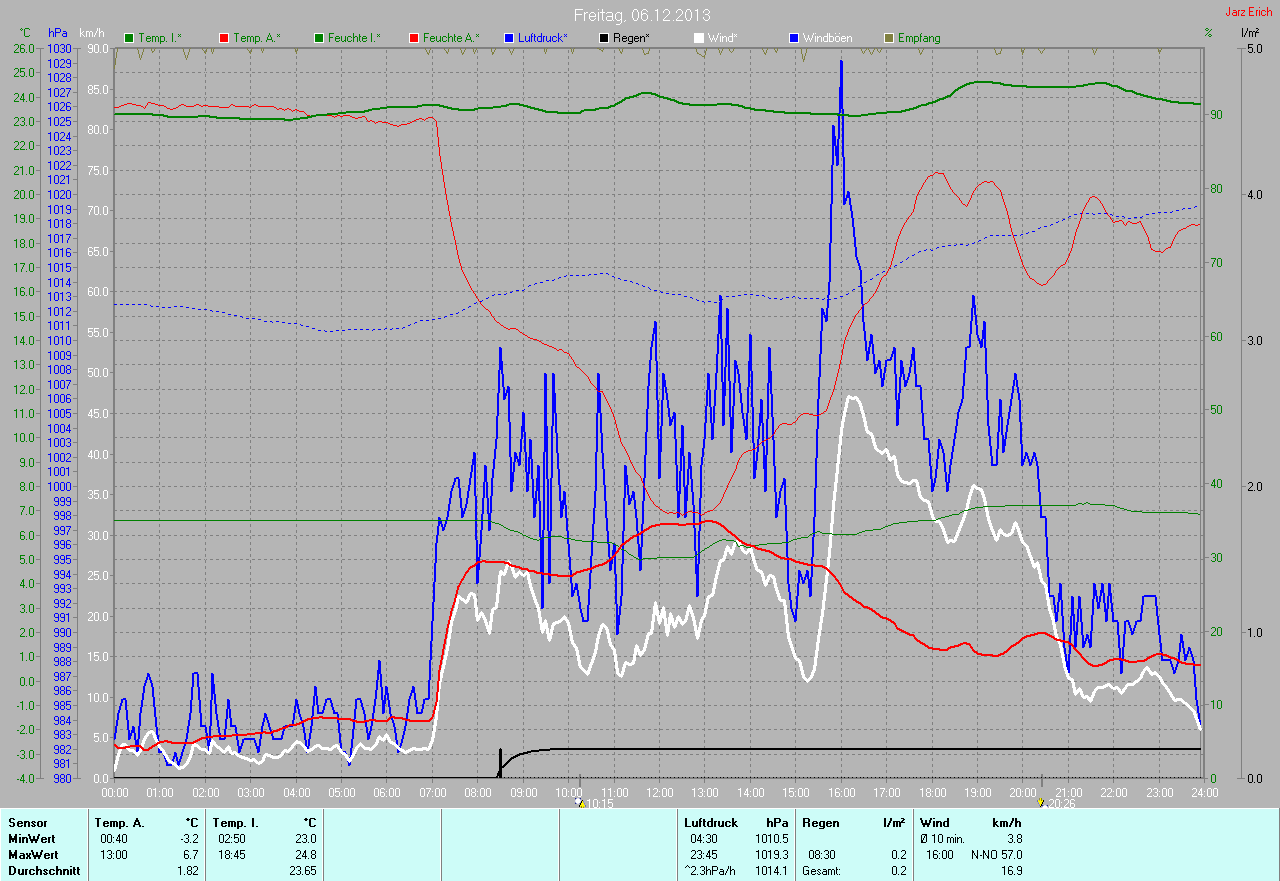Image resolution: width=1280 pixels, height=881 pixels.
Task: Click the white Wind legend square
Action: pyautogui.click(x=698, y=38)
